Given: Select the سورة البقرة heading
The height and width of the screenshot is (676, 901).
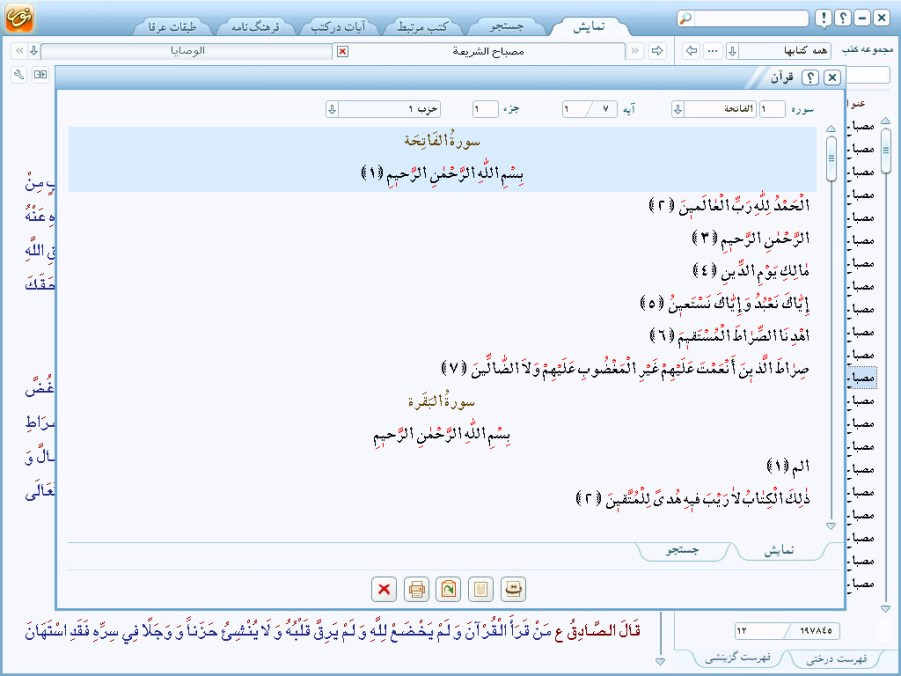Looking at the screenshot, I should coord(441,401).
